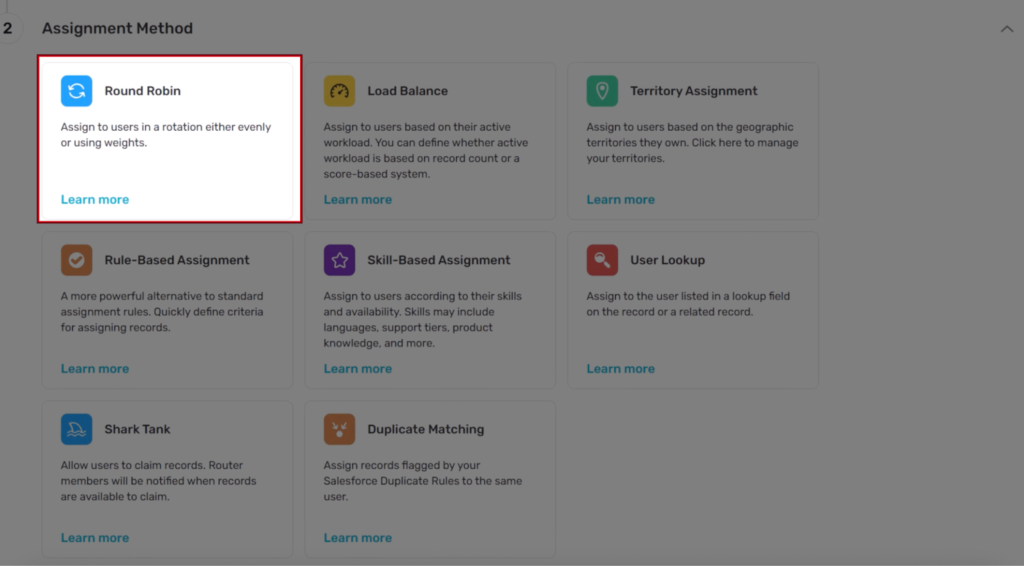Click the Shark Tank fin icon

tap(76, 429)
